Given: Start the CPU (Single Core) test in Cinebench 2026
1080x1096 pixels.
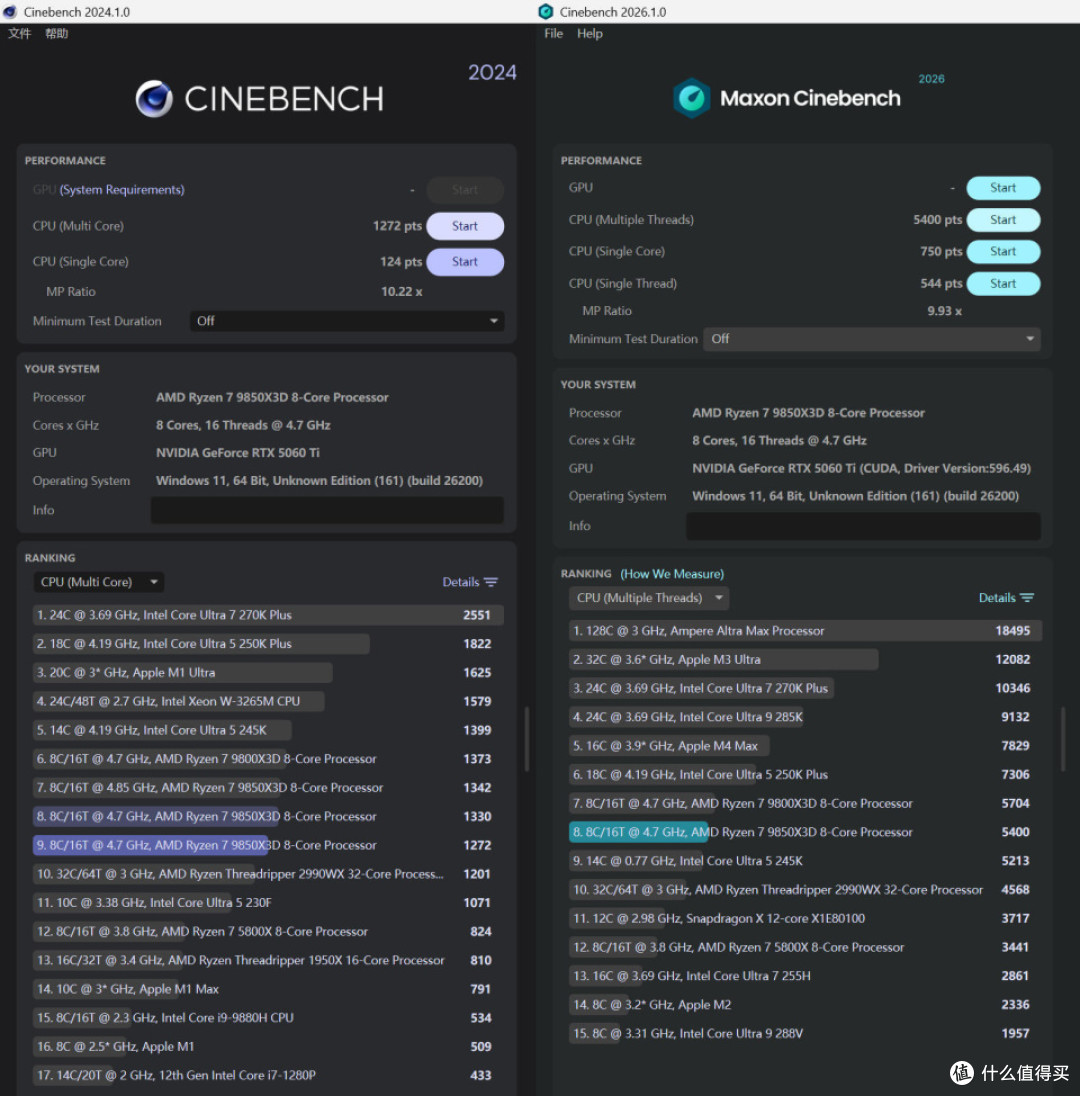Looking at the screenshot, I should (x=1003, y=251).
